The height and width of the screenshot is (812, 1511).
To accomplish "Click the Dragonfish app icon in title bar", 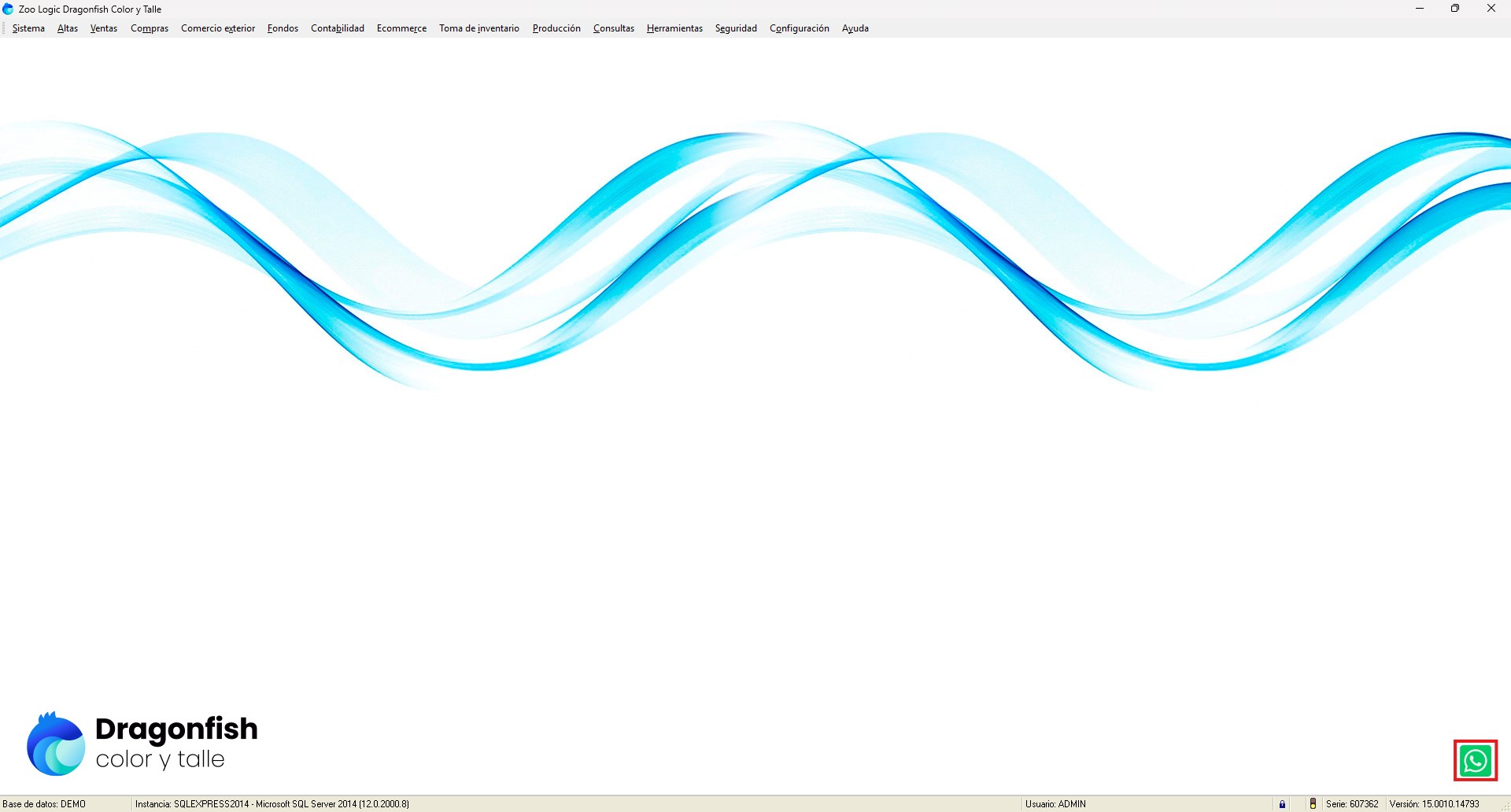I will tap(8, 9).
